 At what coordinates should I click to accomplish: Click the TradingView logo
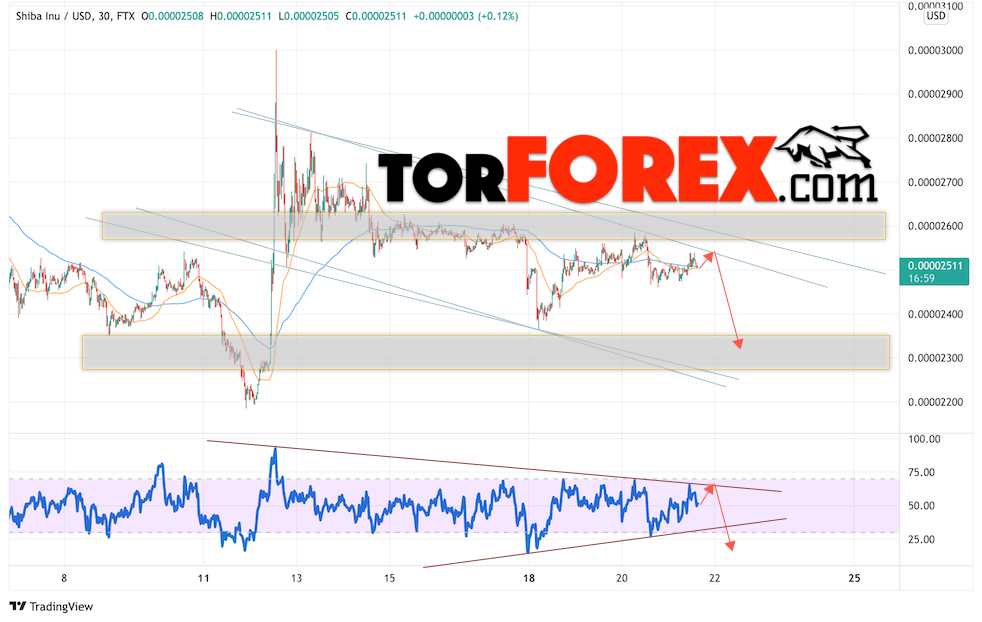point(51,606)
